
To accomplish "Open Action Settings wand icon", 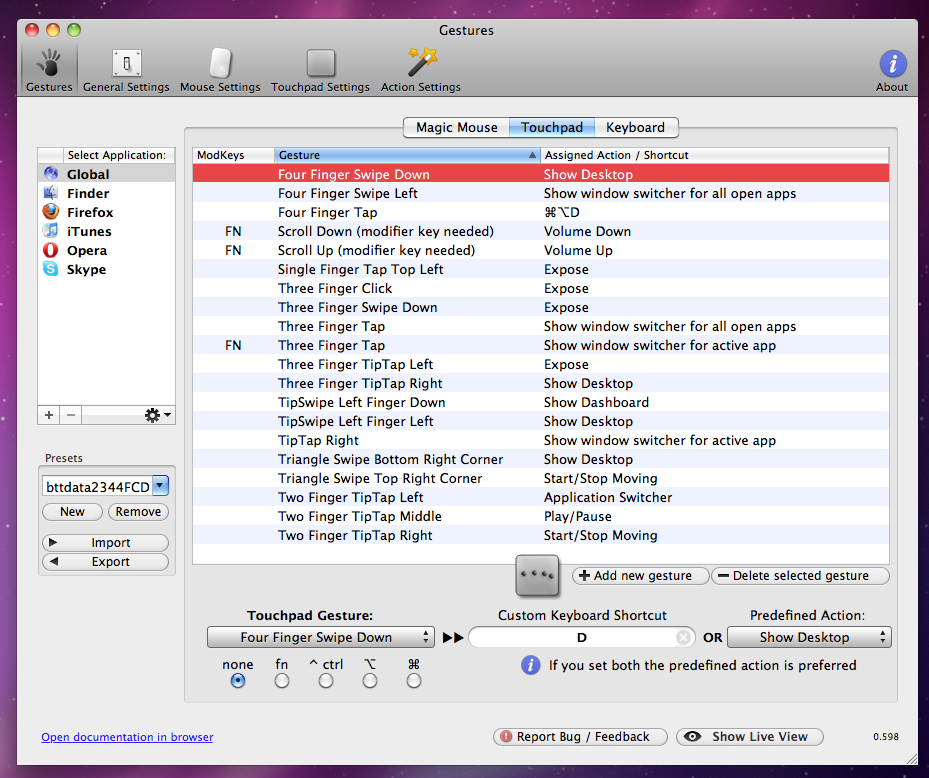I will coord(421,62).
